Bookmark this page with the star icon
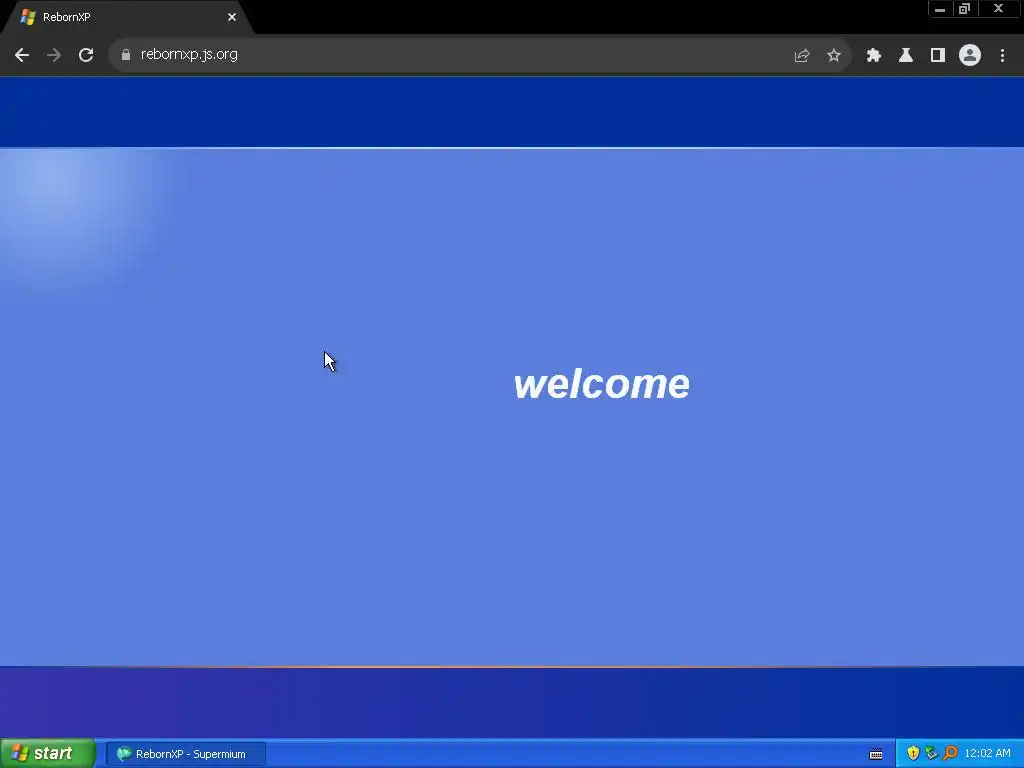Image resolution: width=1024 pixels, height=768 pixels. 833,56
